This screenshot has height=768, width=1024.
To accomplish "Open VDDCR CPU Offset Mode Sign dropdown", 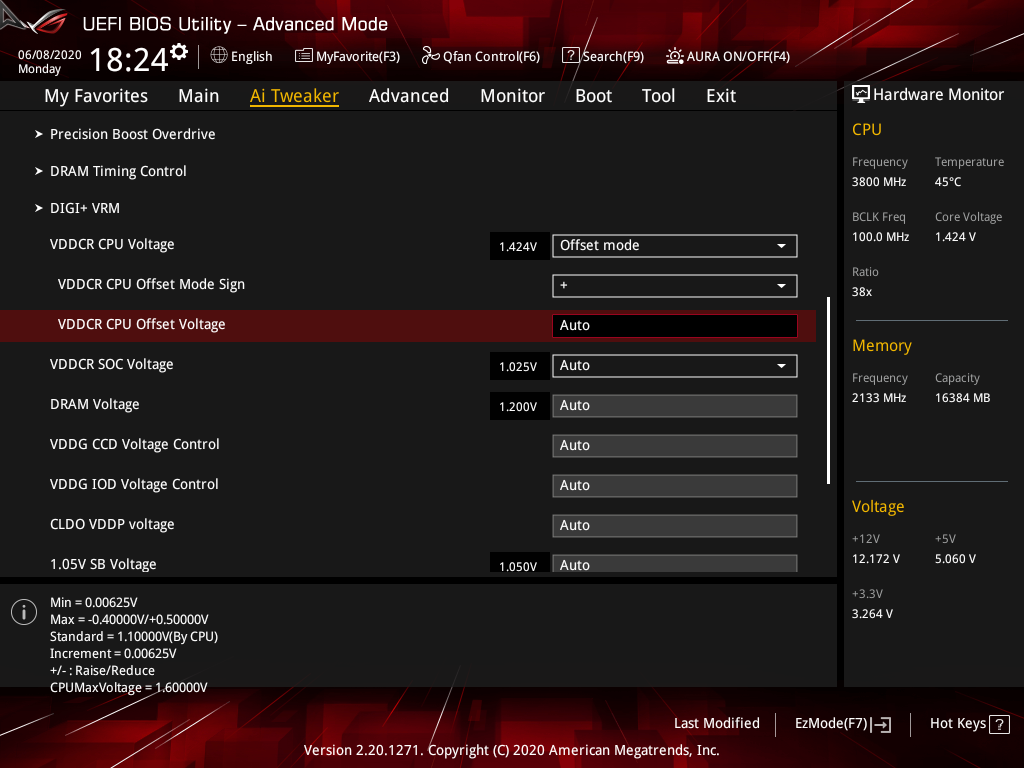I will tap(675, 285).
